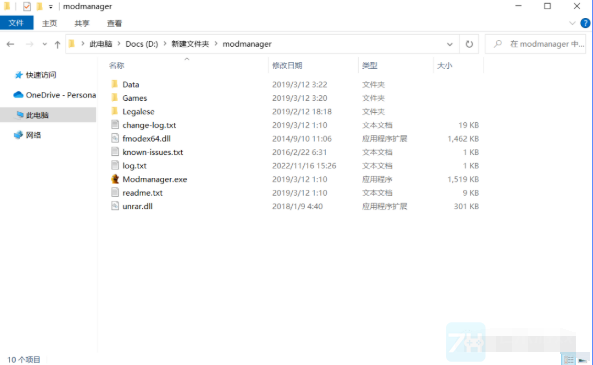593x365 pixels.
Task: Click the file name change-log.txt
Action: click(149, 125)
